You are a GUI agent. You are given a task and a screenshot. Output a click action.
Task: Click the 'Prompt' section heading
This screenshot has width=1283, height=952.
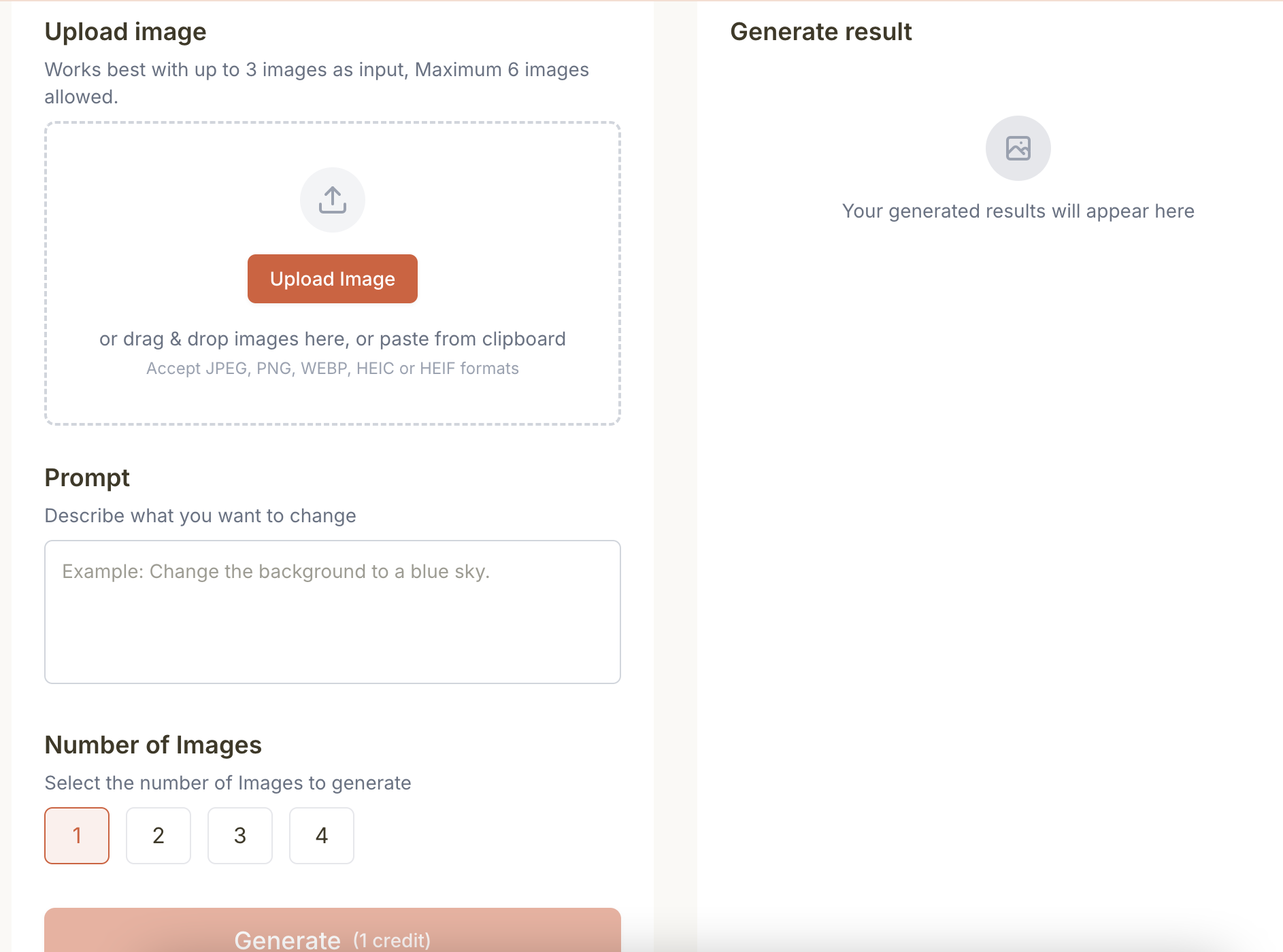87,478
